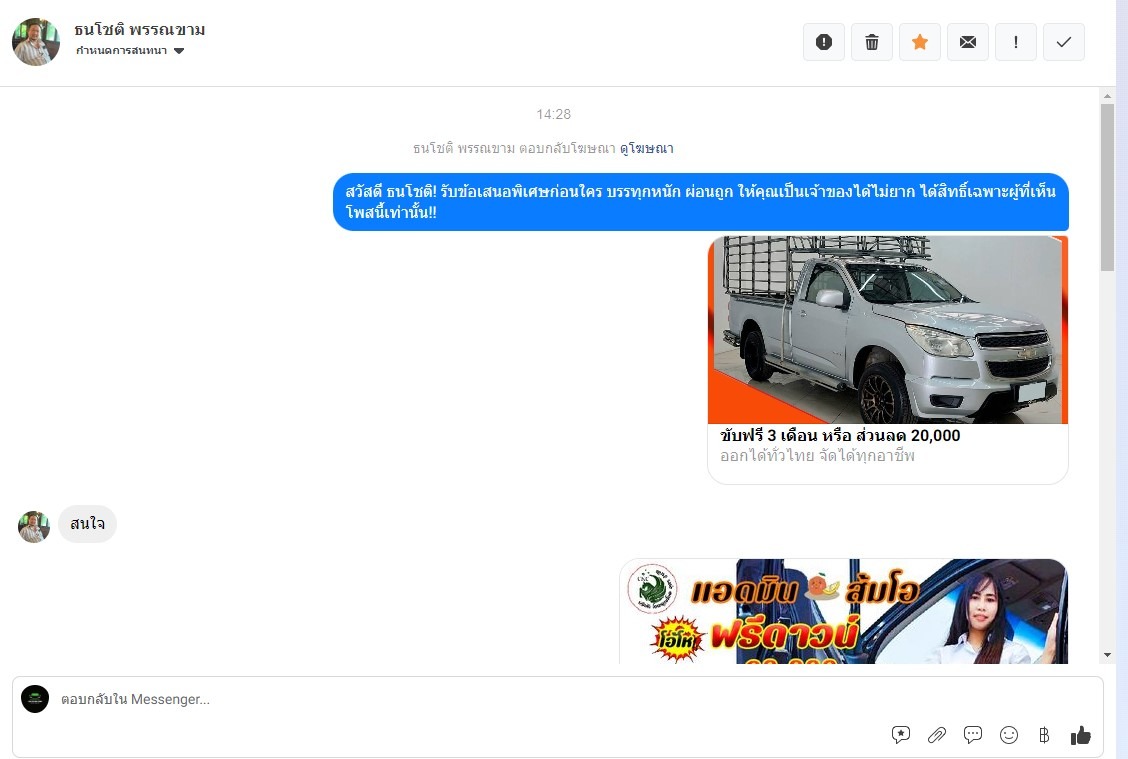Image resolution: width=1128 pixels, height=759 pixels.
Task: Toggle the orange star follow-up flag
Action: click(919, 42)
